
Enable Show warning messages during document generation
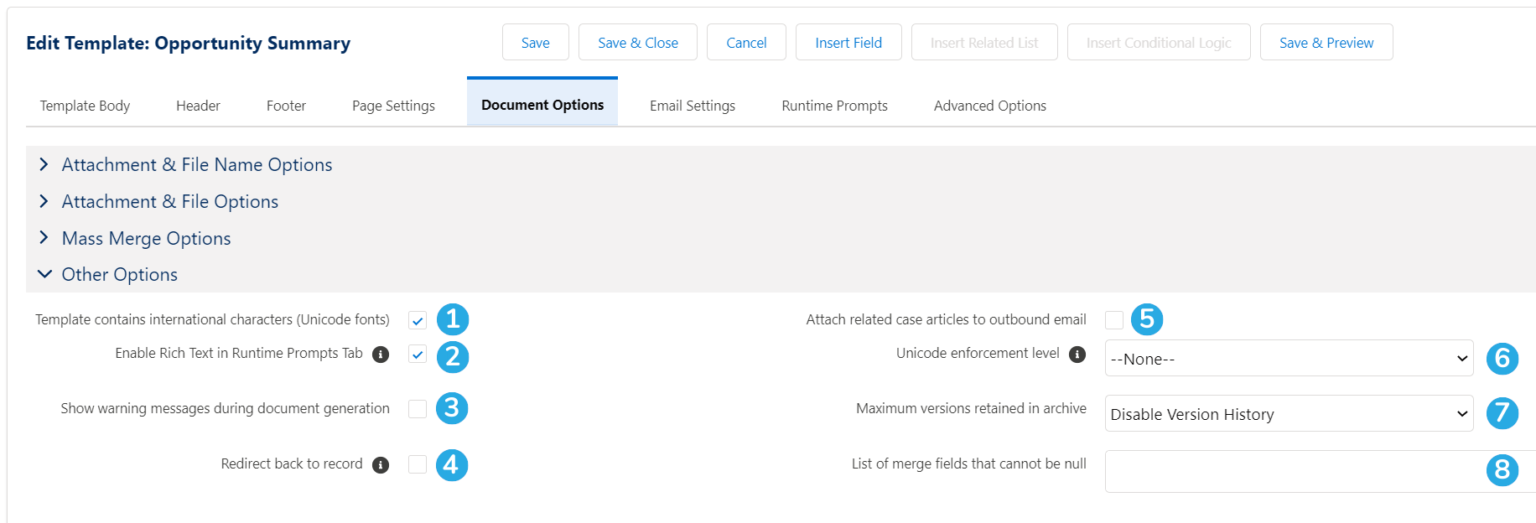417,409
